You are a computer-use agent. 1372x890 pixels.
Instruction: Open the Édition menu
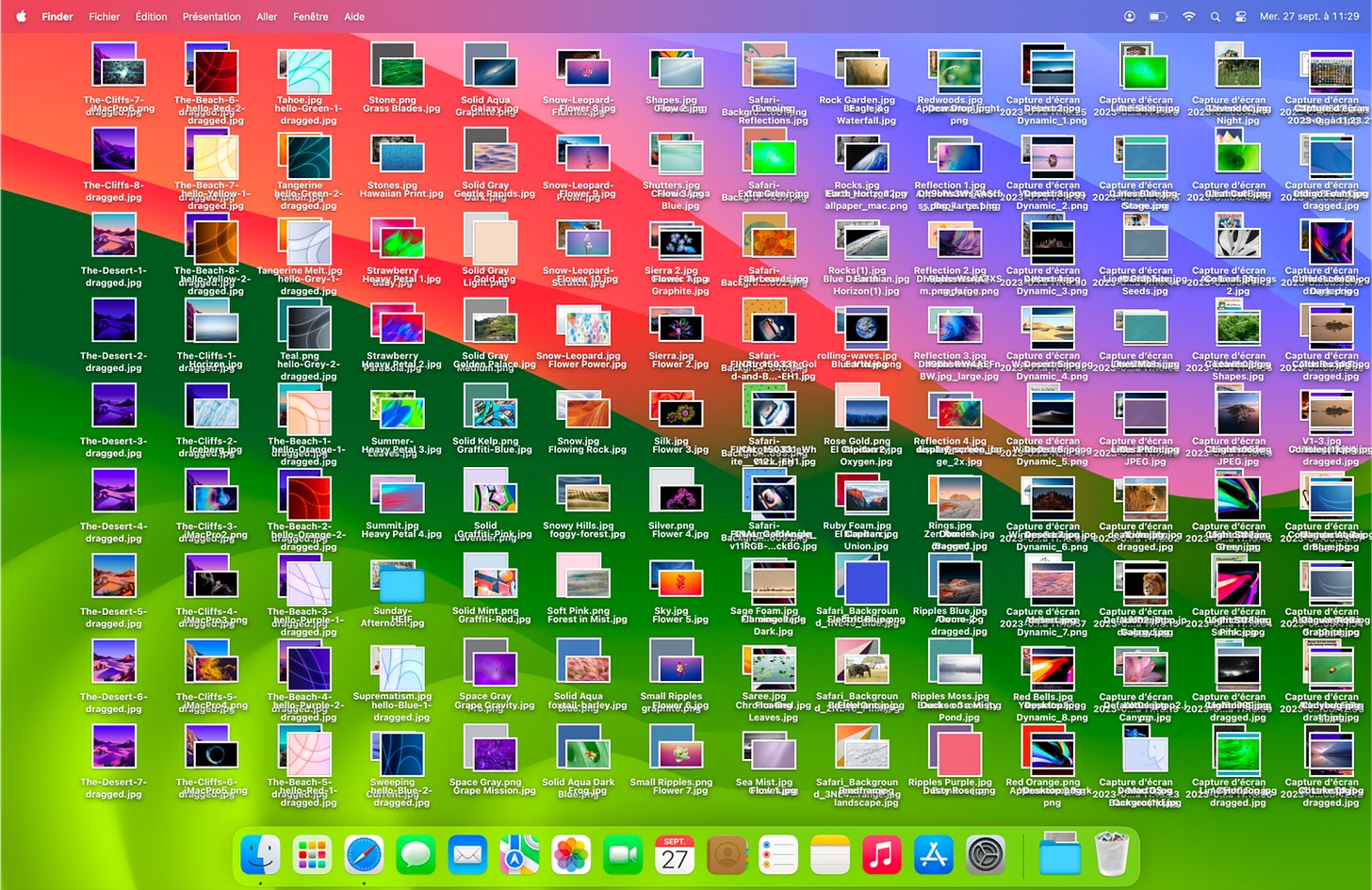pos(151,16)
